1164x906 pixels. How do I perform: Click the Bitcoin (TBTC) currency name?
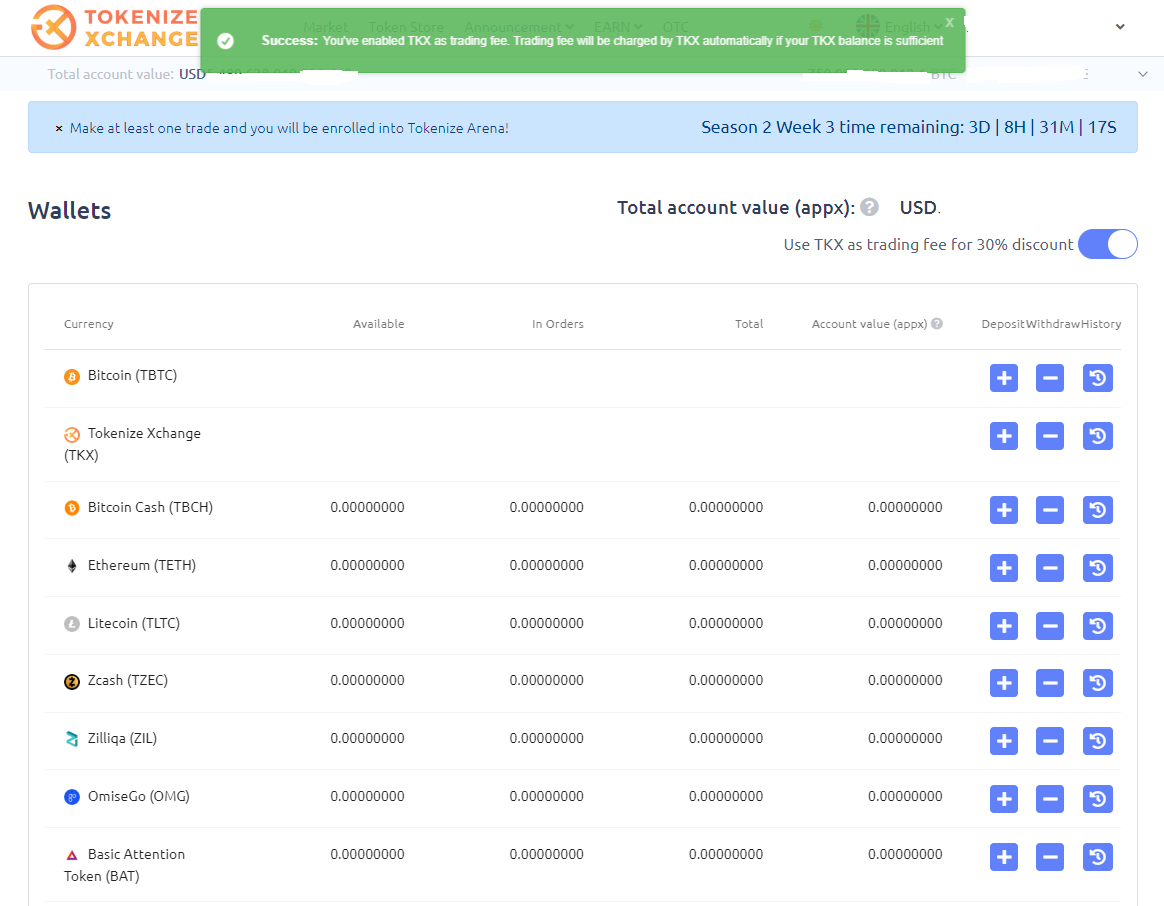coord(132,375)
